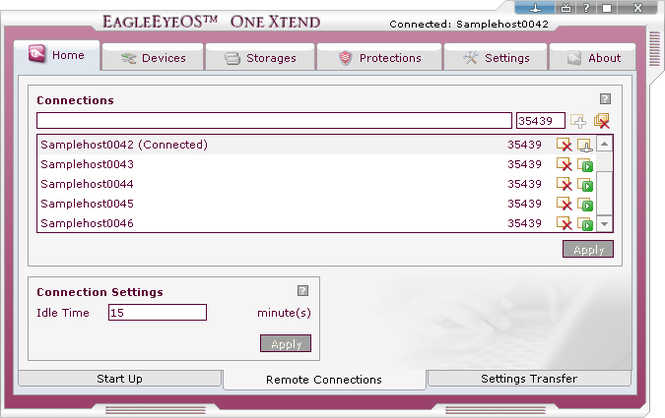Image resolution: width=665 pixels, height=418 pixels.
Task: Switch to the Settings Transfer bottom tab
Action: [529, 379]
